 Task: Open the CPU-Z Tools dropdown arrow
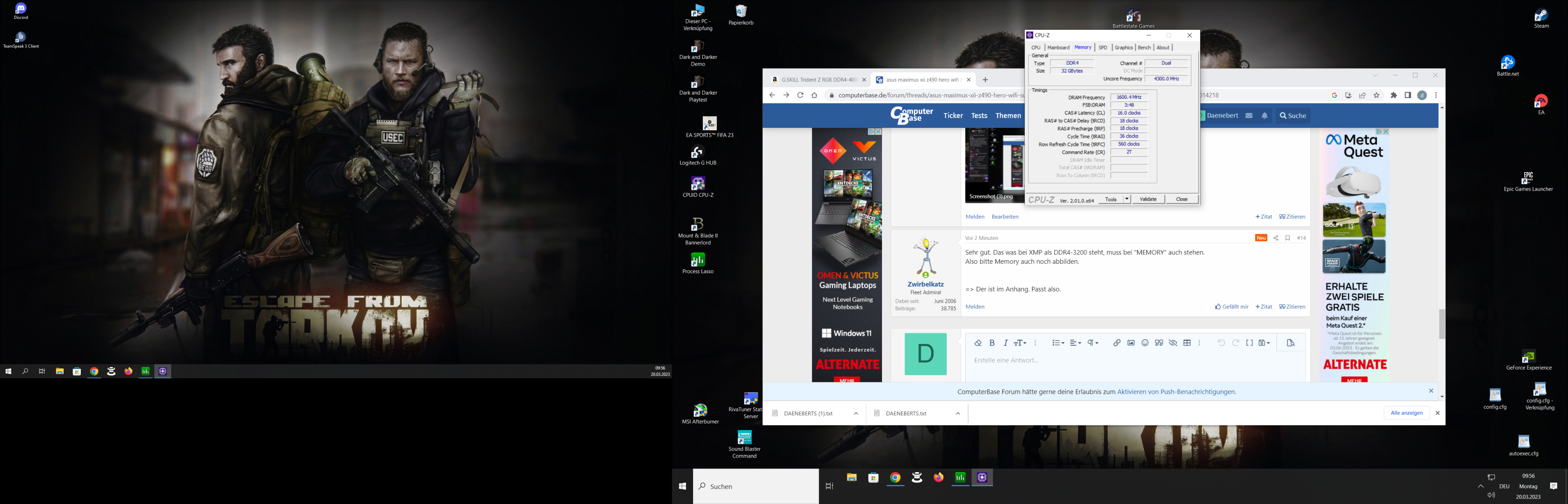1127,199
